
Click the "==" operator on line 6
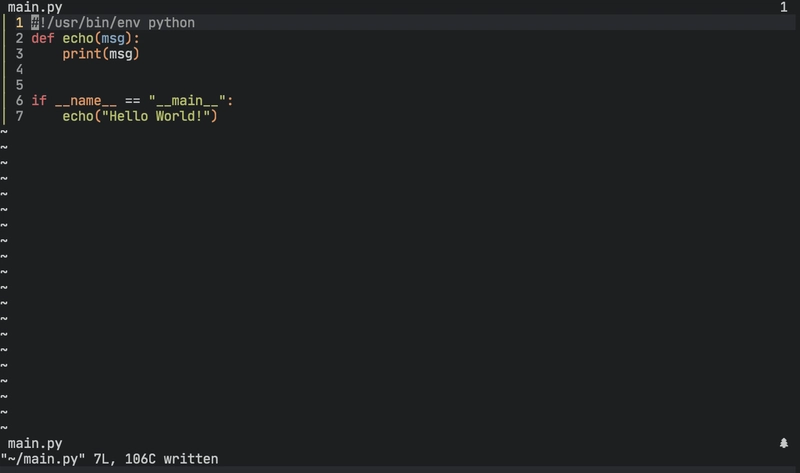133,101
